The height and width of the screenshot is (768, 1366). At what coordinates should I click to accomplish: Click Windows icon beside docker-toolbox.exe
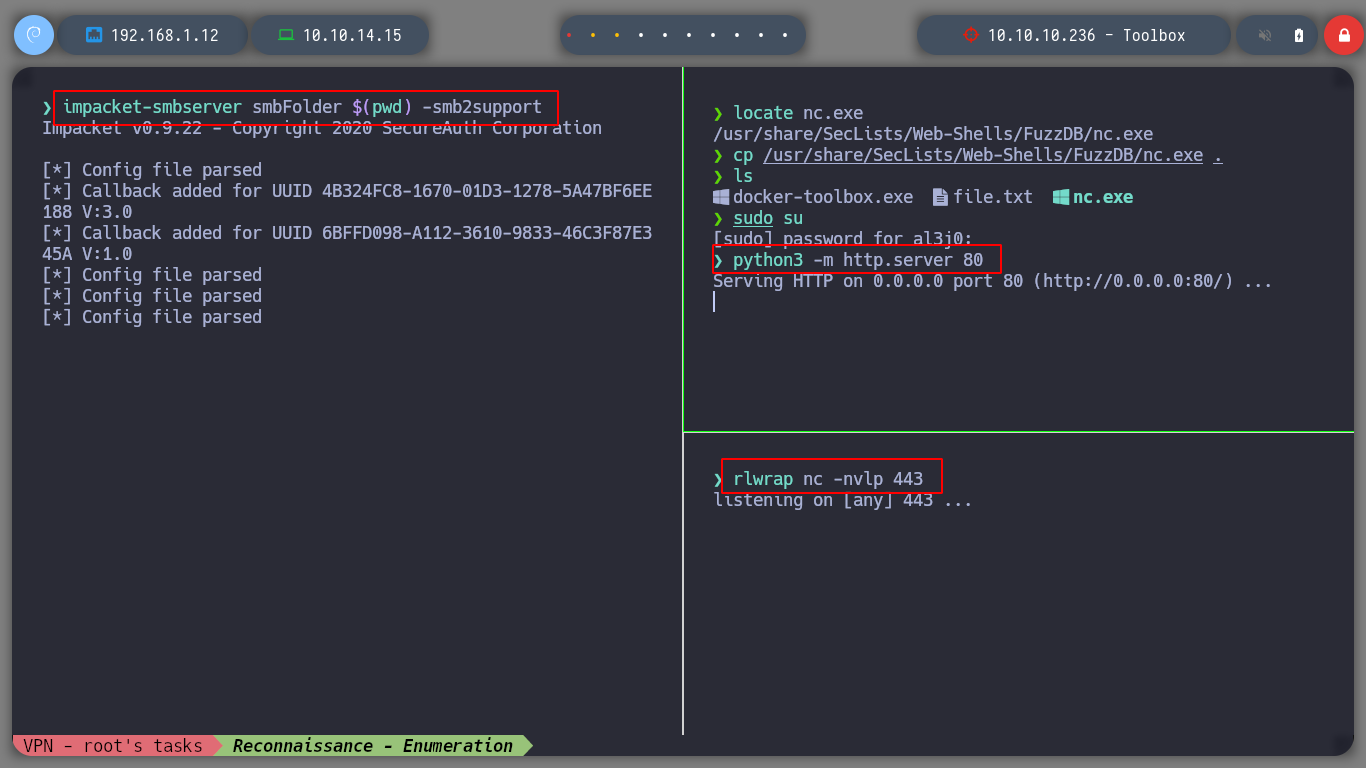point(721,197)
